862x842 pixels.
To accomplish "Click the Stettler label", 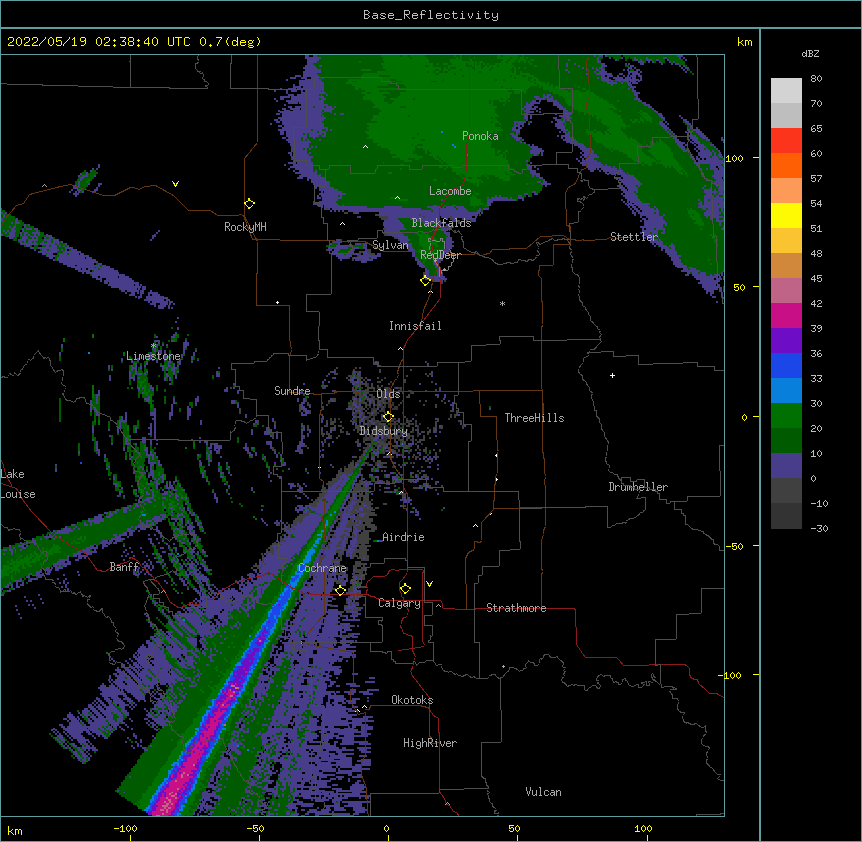I will [634, 237].
